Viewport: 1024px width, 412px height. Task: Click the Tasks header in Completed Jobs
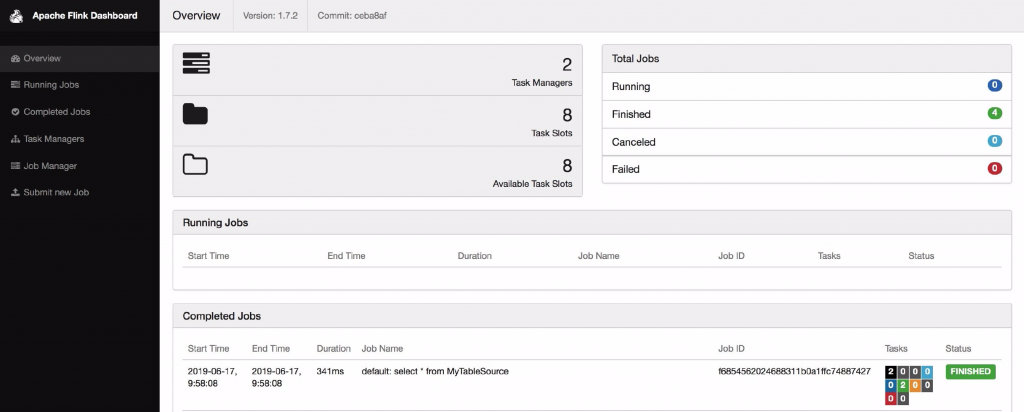(x=896, y=349)
